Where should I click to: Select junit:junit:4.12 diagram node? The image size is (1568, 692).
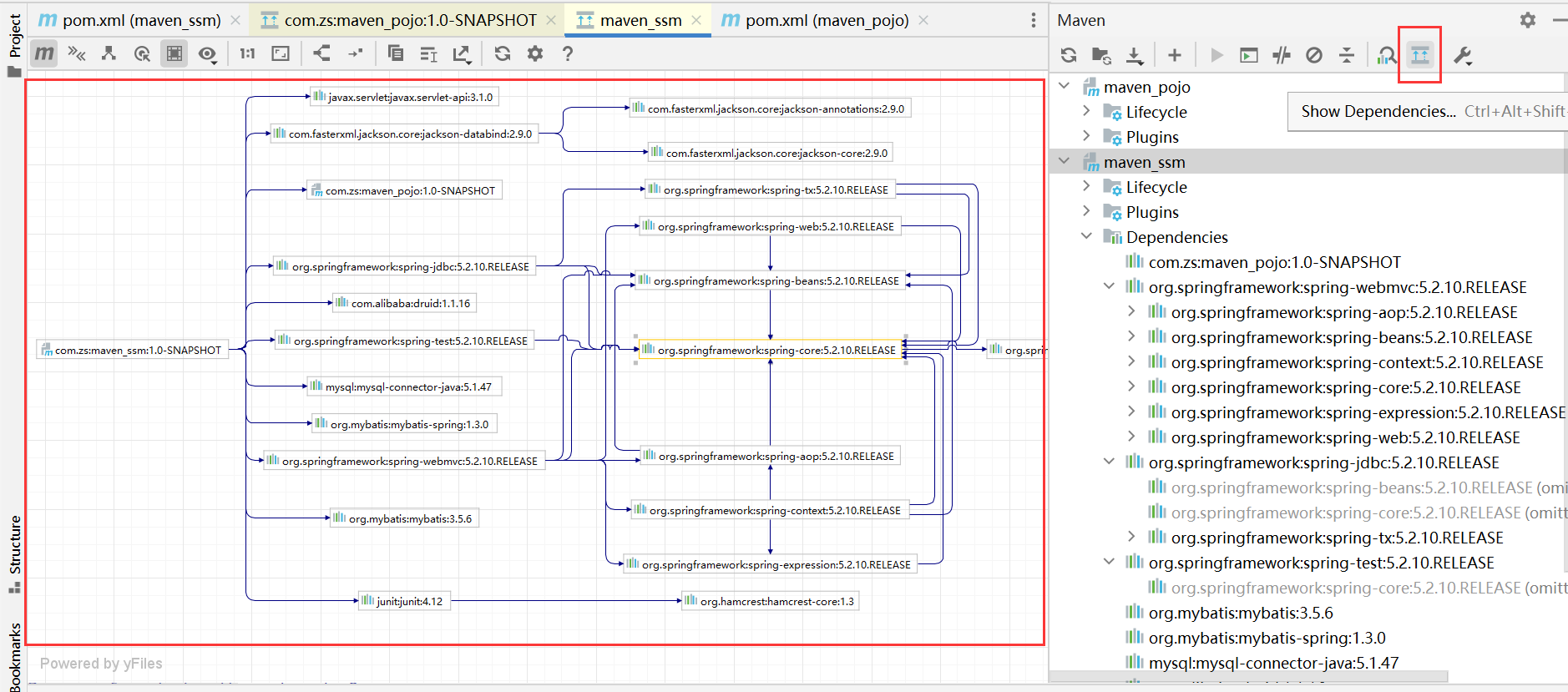404,601
